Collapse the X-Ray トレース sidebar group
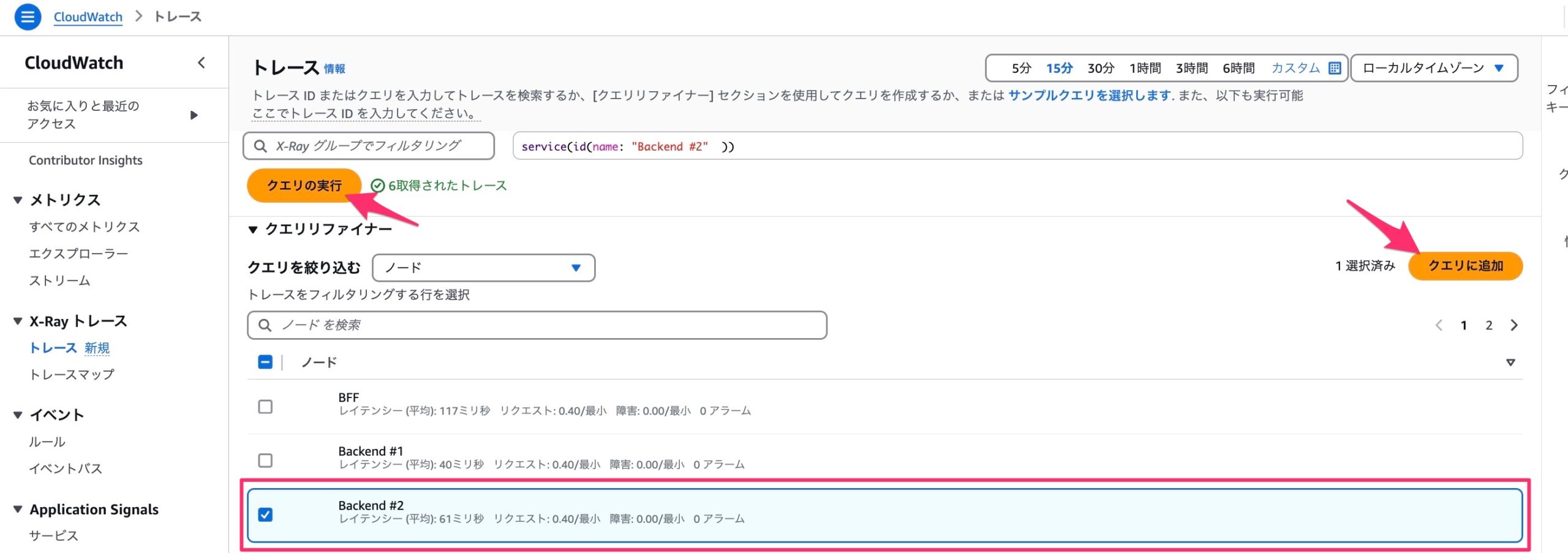Viewport: 1568px width, 553px height. click(18, 321)
